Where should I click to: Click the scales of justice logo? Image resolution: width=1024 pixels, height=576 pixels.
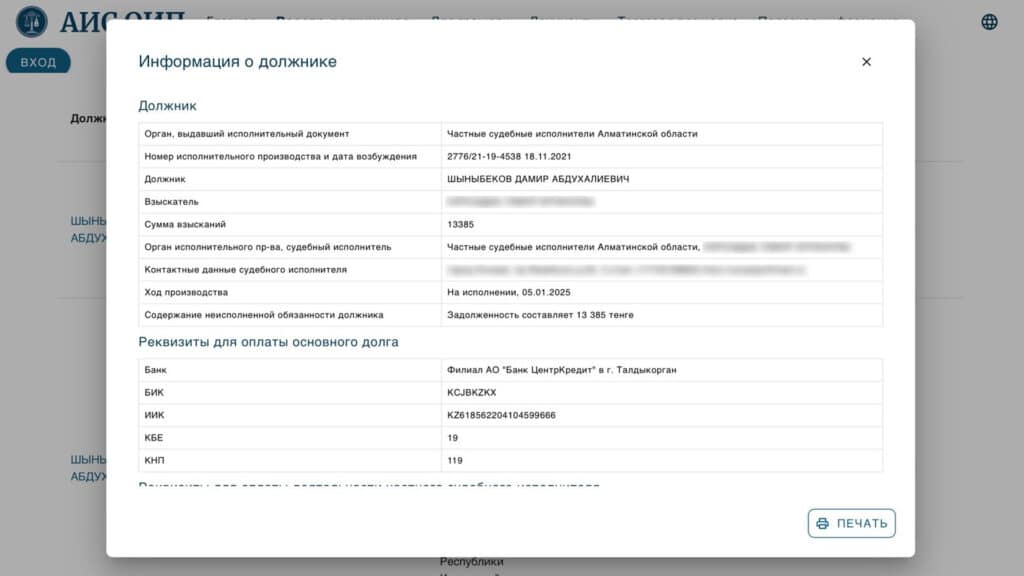(31, 21)
